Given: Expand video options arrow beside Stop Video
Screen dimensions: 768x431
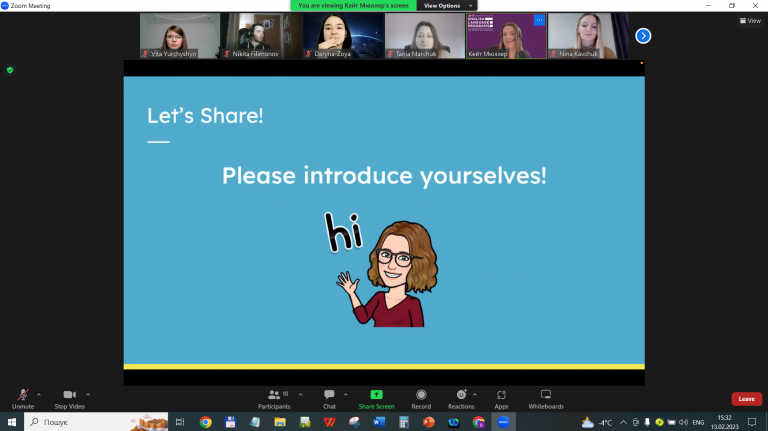Looking at the screenshot, I should pyautogui.click(x=88, y=394).
